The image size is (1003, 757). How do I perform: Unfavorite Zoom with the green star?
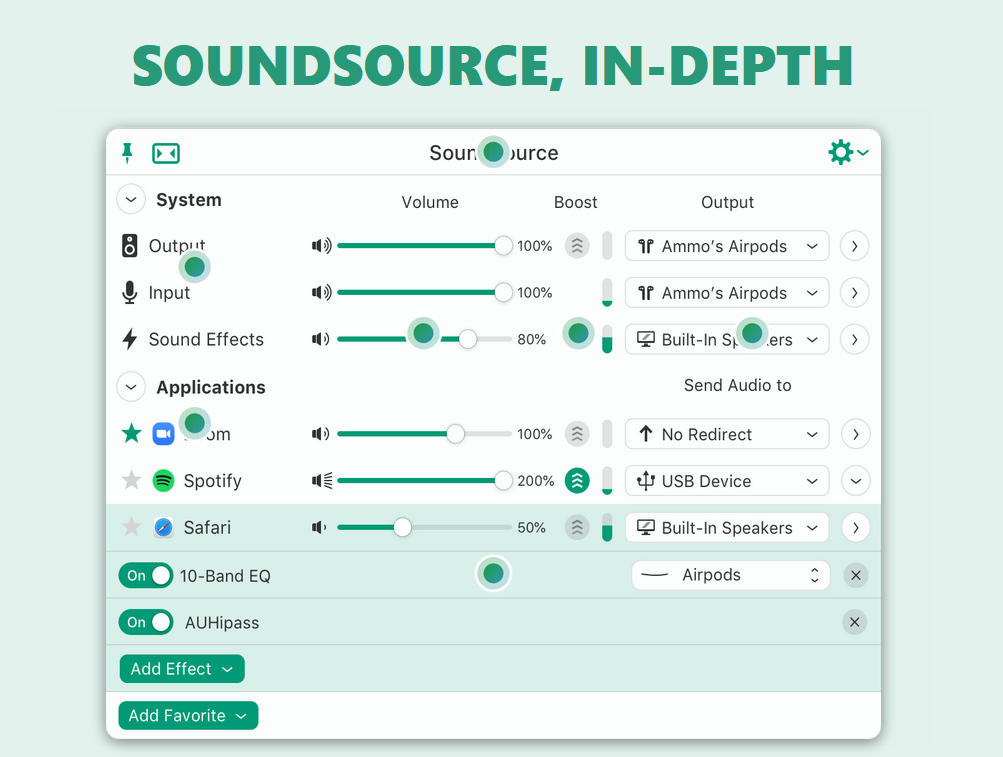click(132, 433)
